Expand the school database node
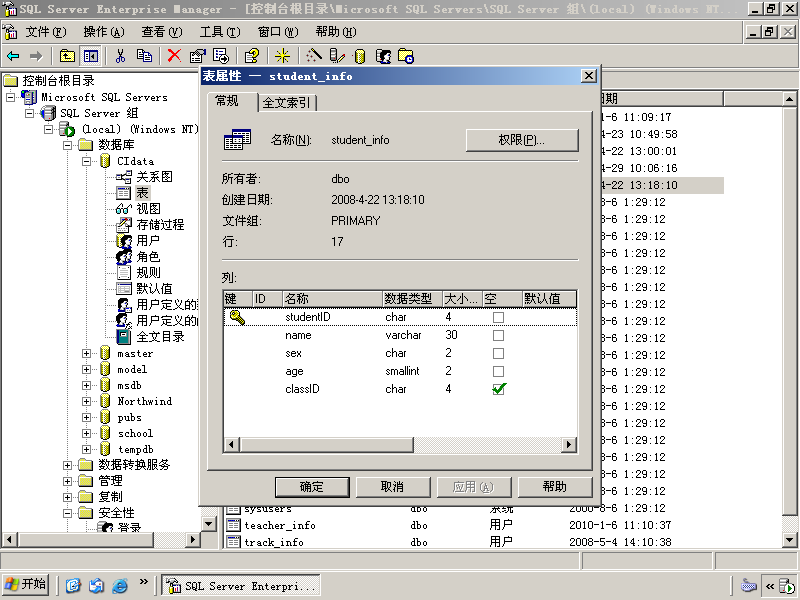 point(86,433)
